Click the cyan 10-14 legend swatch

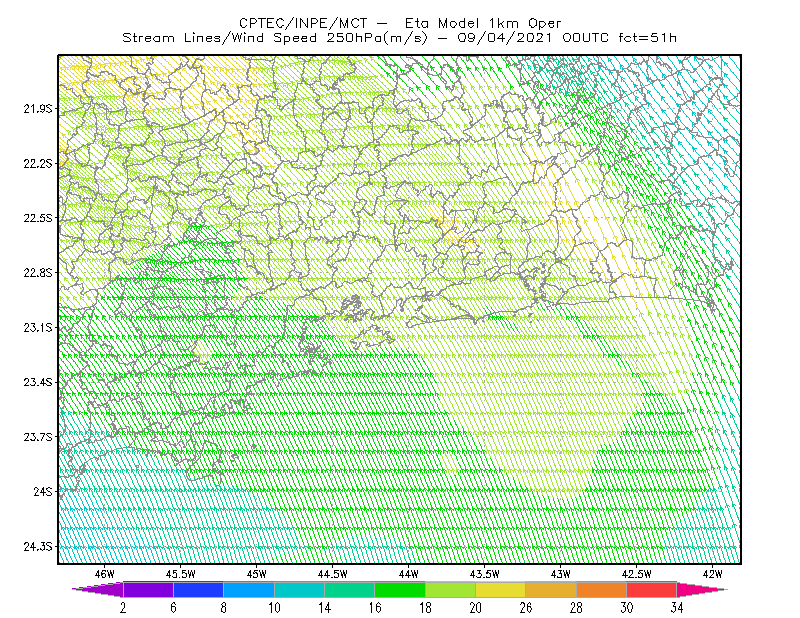(299, 589)
